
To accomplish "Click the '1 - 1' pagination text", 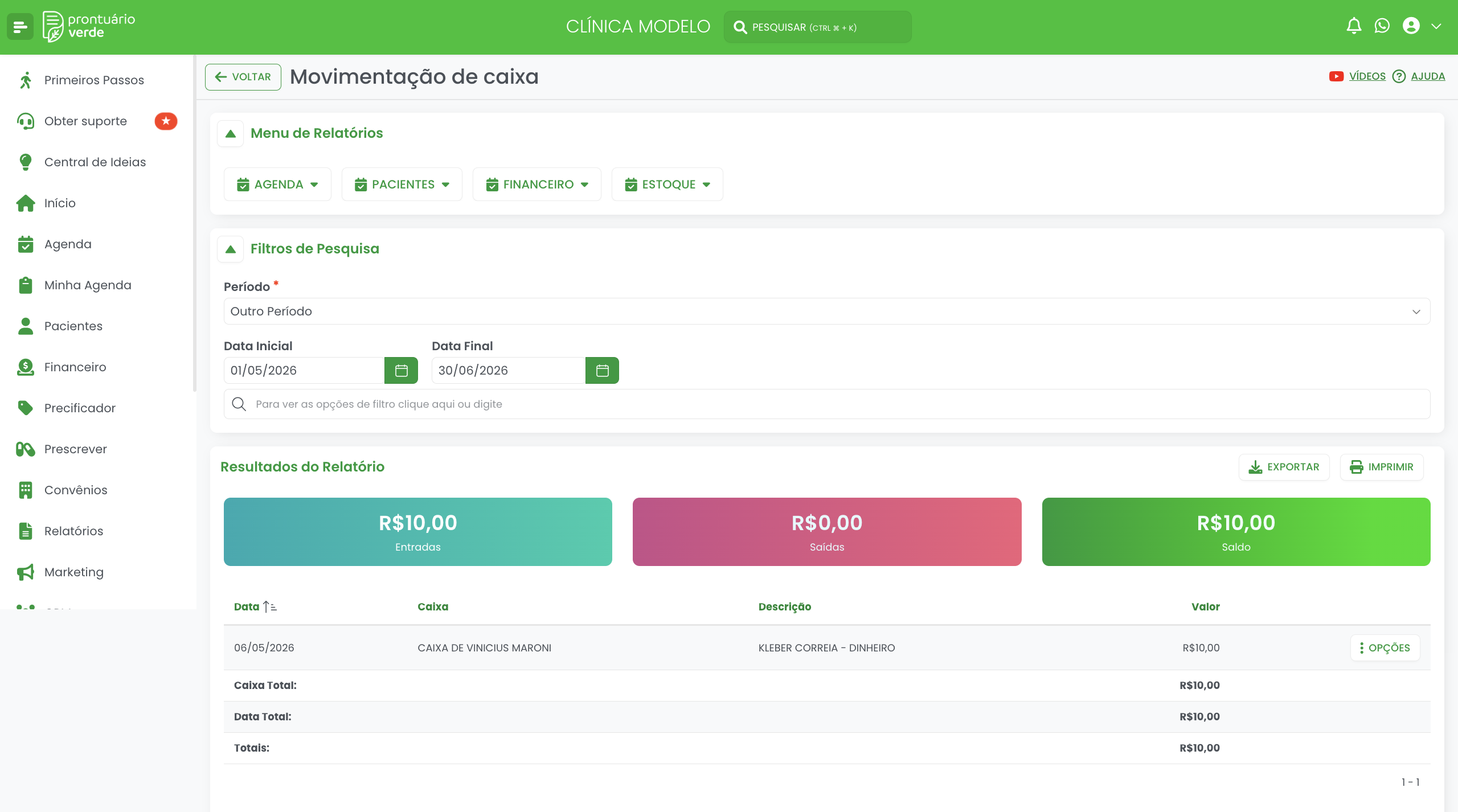I will point(1411,782).
